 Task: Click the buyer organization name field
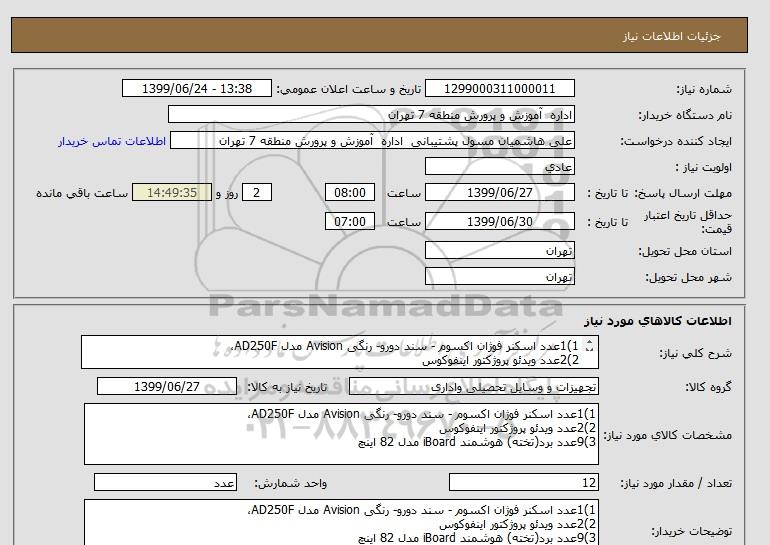tap(371, 114)
